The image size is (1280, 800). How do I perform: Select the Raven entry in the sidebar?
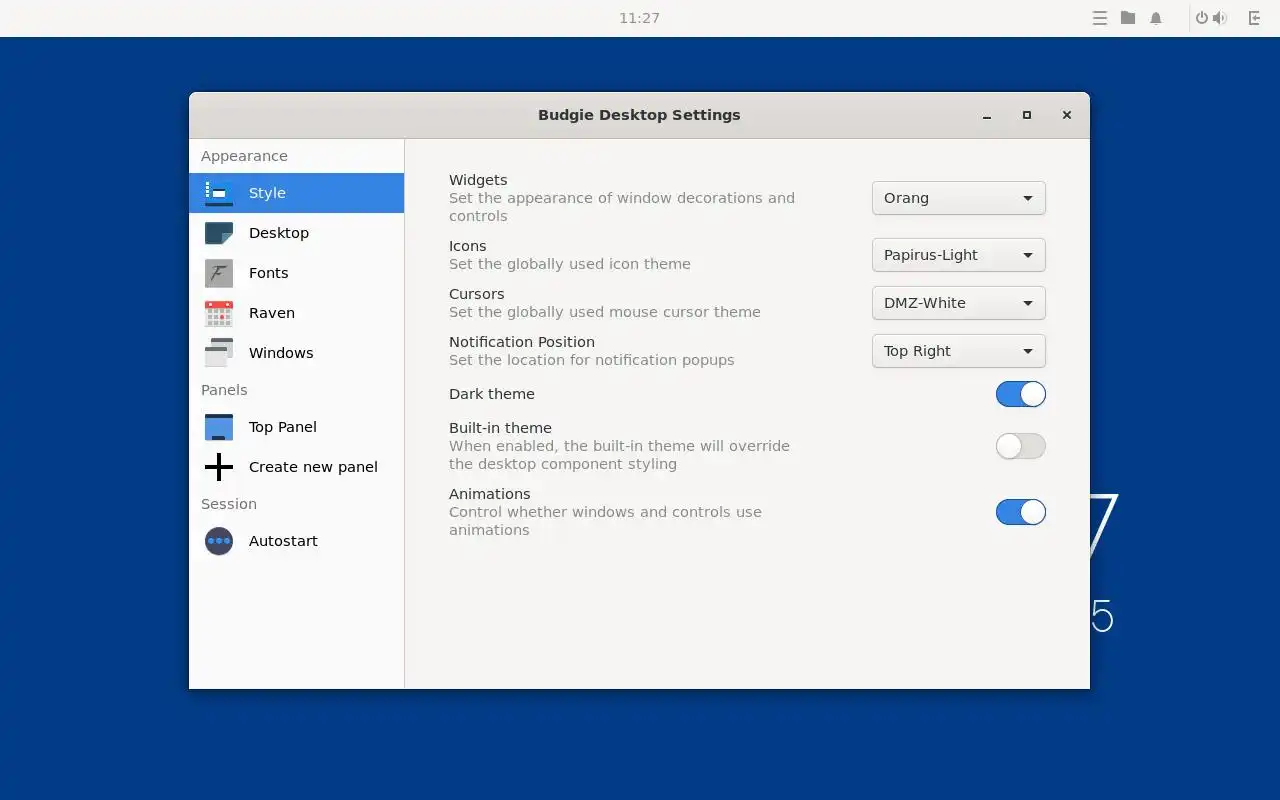coord(296,313)
